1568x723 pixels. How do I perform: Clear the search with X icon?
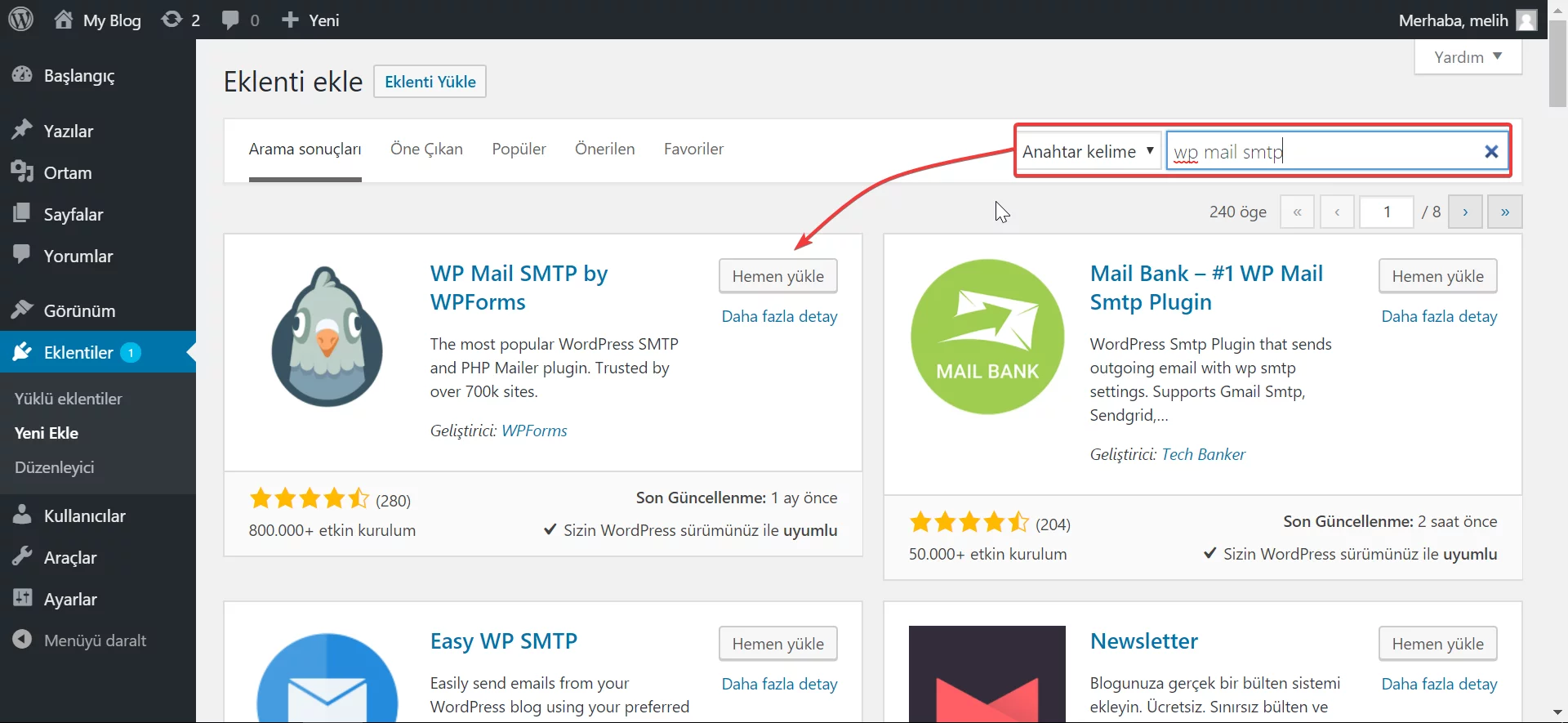pos(1490,151)
